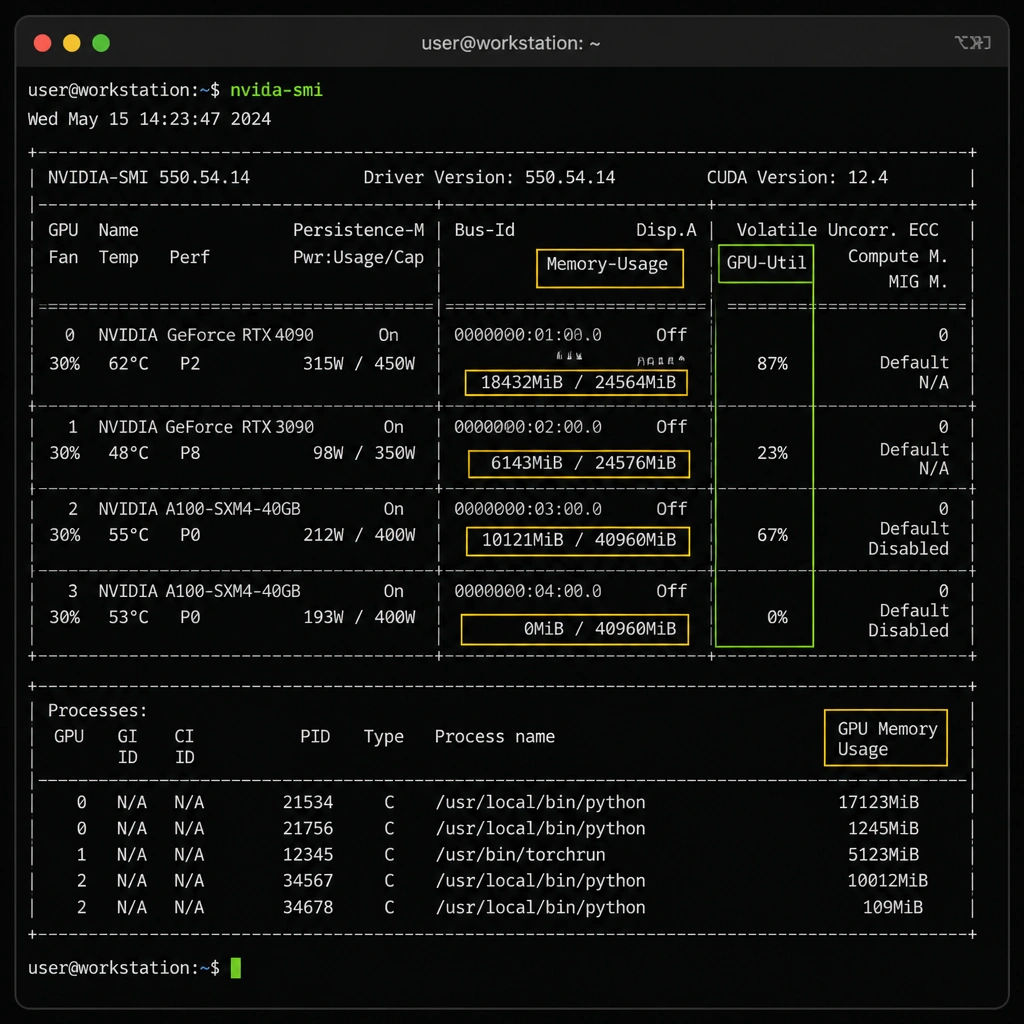Click the timestamp "Wed May 15 14:23:47 2024"

[x=149, y=119]
